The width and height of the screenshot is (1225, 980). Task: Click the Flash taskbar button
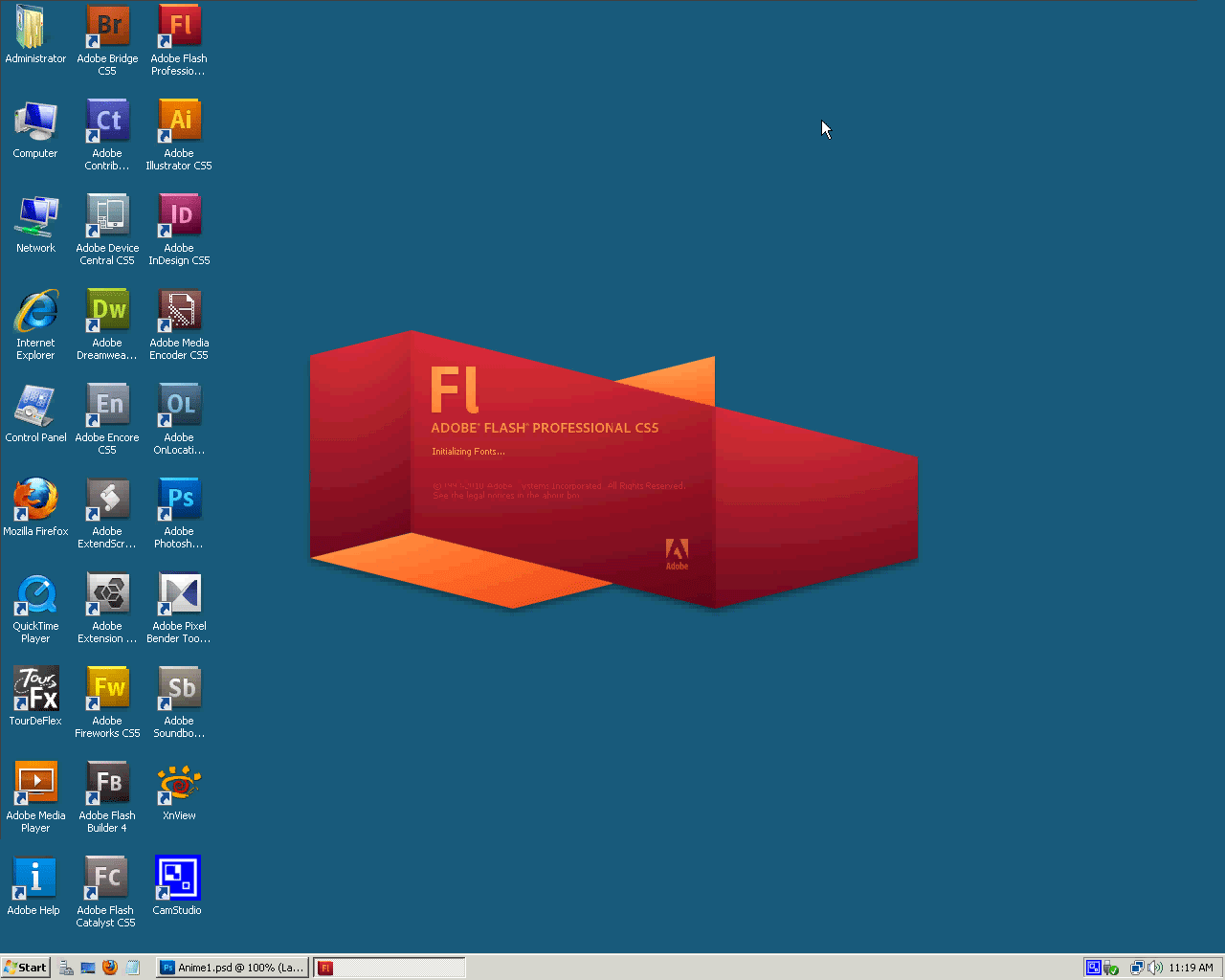point(390,968)
